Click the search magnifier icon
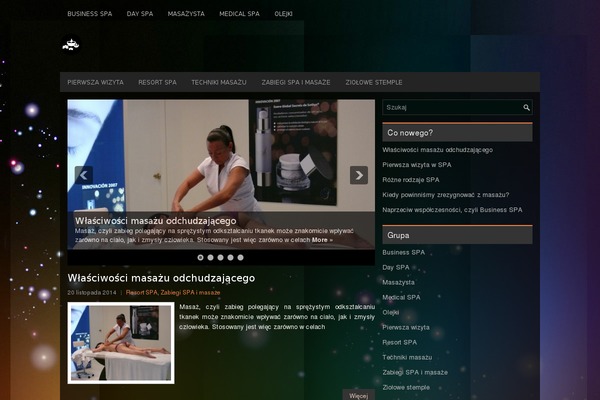 pos(526,107)
